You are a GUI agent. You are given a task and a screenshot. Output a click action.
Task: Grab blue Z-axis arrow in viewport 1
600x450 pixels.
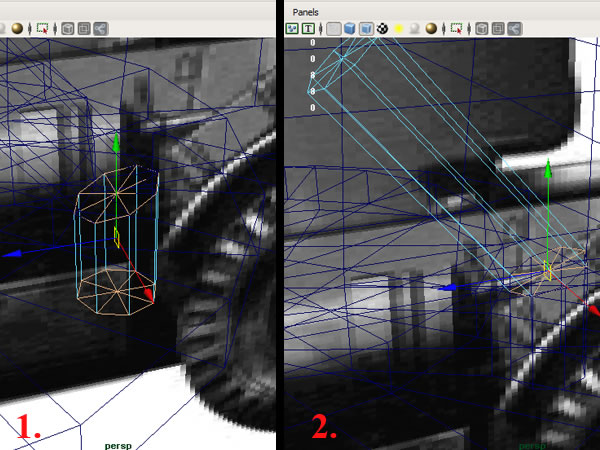(x=13, y=254)
